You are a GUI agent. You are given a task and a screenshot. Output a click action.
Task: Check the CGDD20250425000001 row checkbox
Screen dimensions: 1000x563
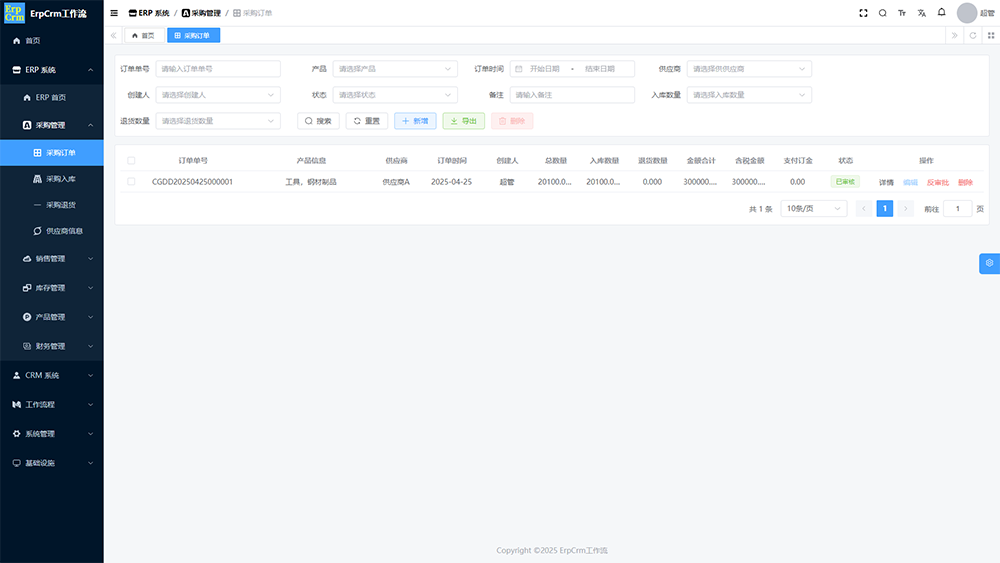pos(131,182)
